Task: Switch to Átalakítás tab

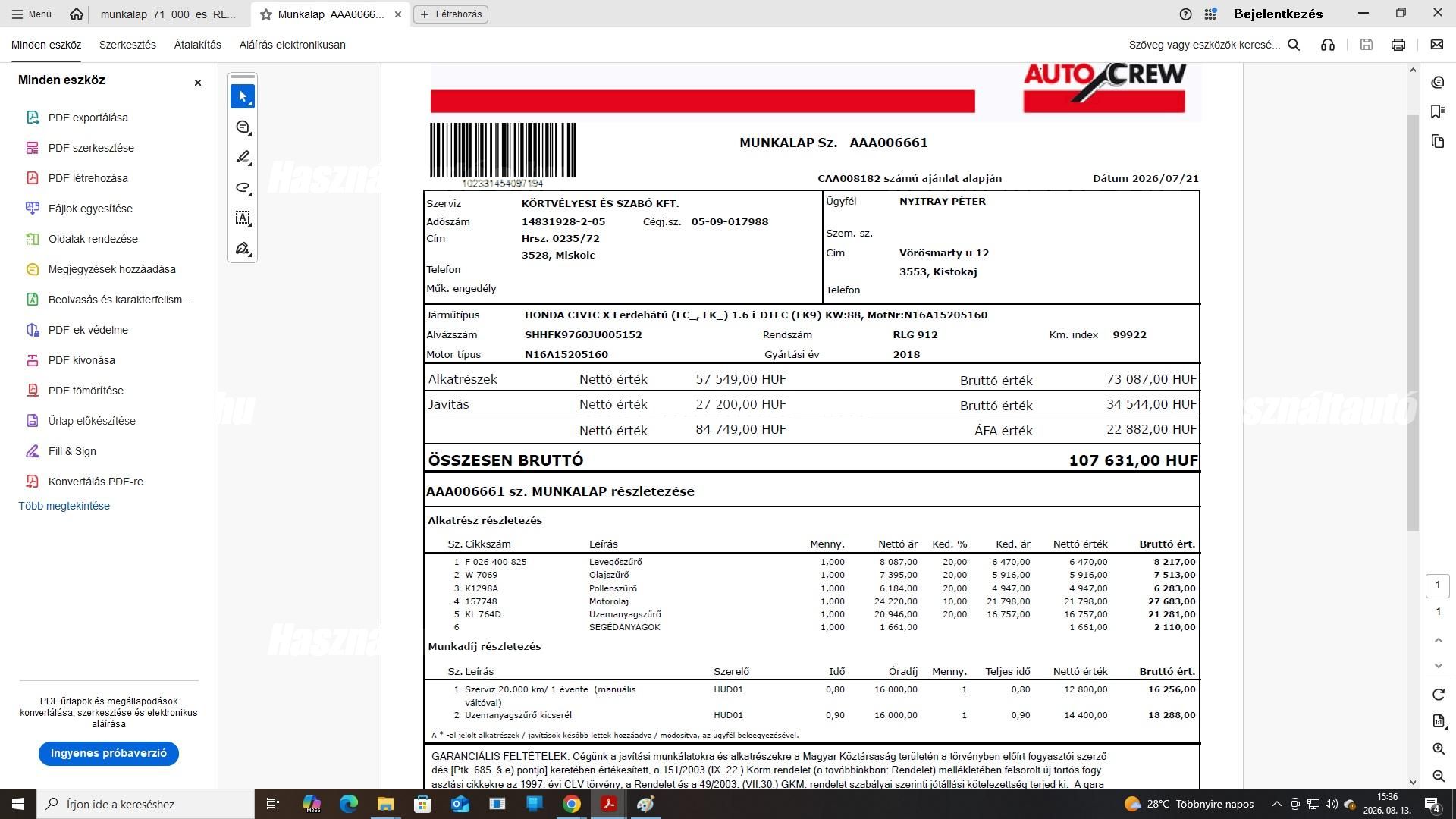Action: click(198, 45)
